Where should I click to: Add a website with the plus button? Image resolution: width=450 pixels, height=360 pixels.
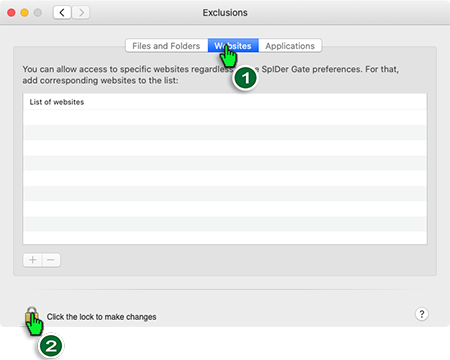pos(32,260)
